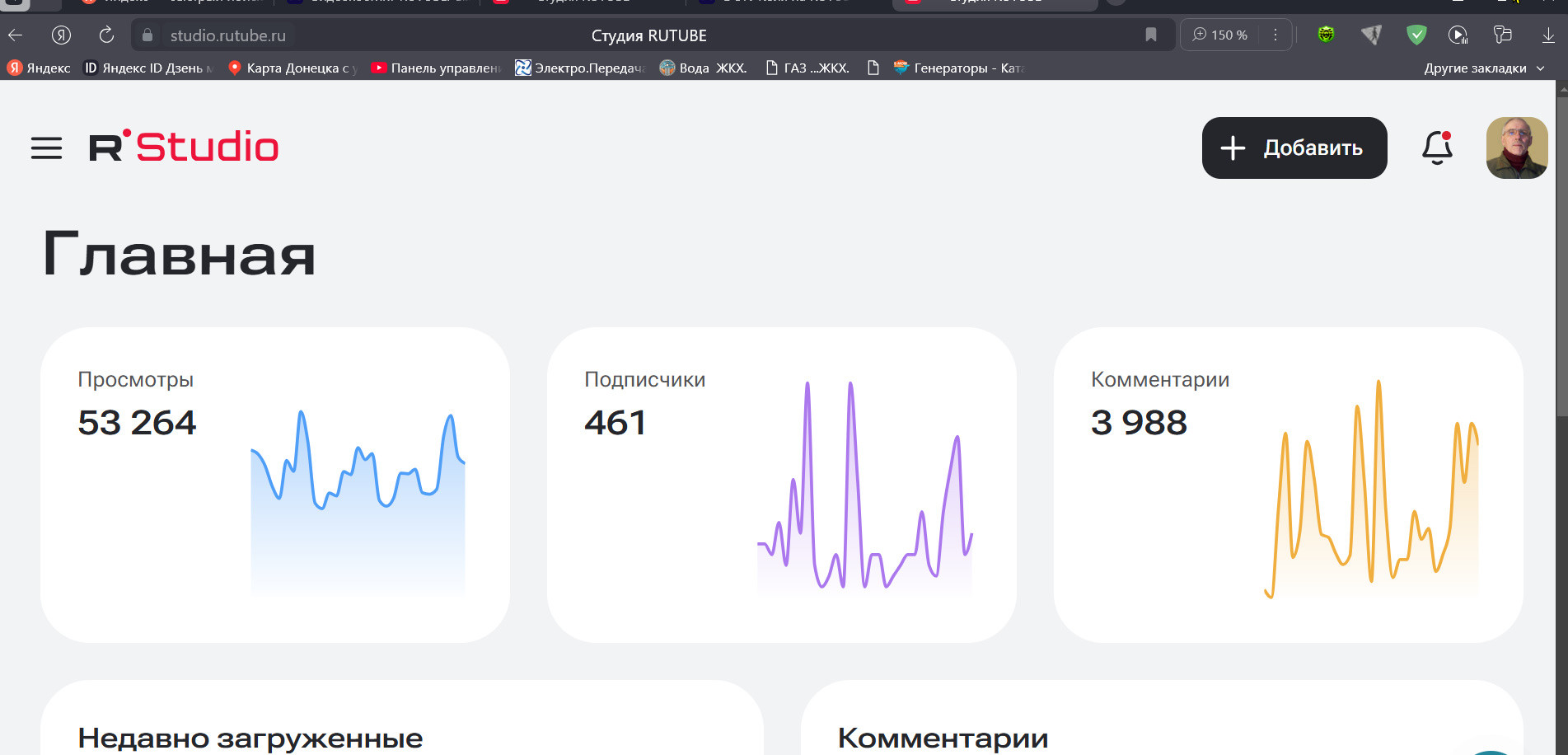Click the studio.rutube.ru address field

click(x=228, y=35)
